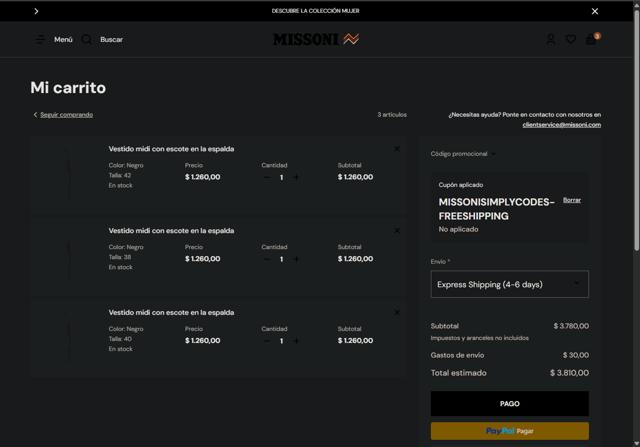Click the order Subtotal value $ 3.780,00
Image resolution: width=640 pixels, height=447 pixels.
(x=571, y=326)
